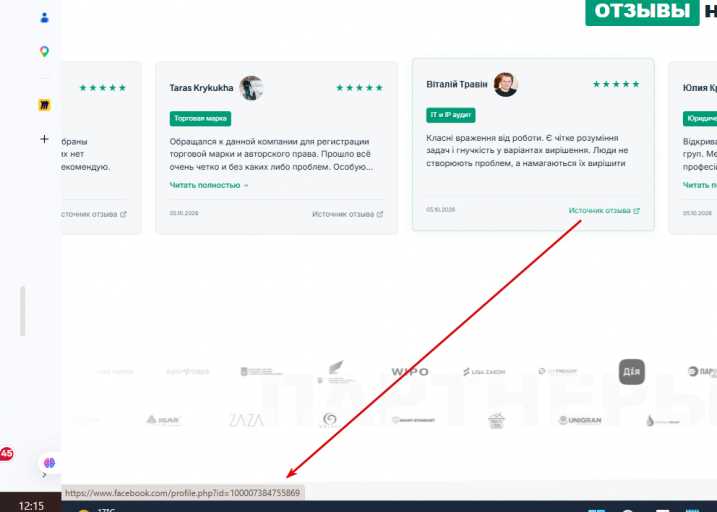Open the contacts sidebar icon
The height and width of the screenshot is (512, 717).
[x=44, y=18]
